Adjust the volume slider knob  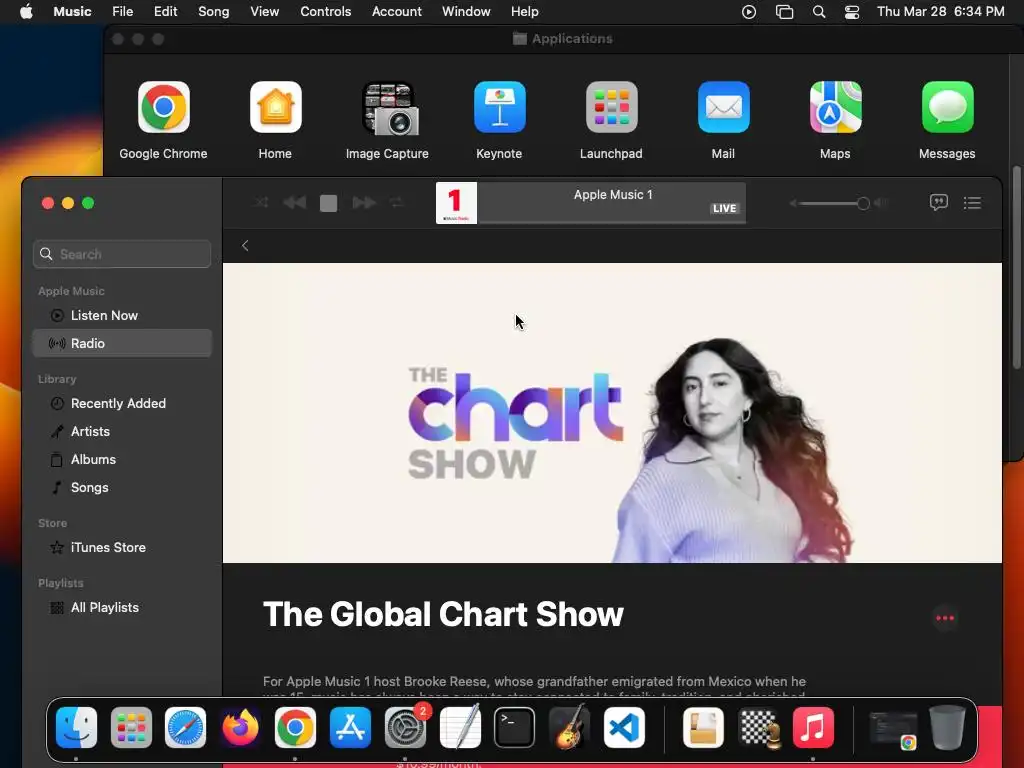click(x=863, y=204)
